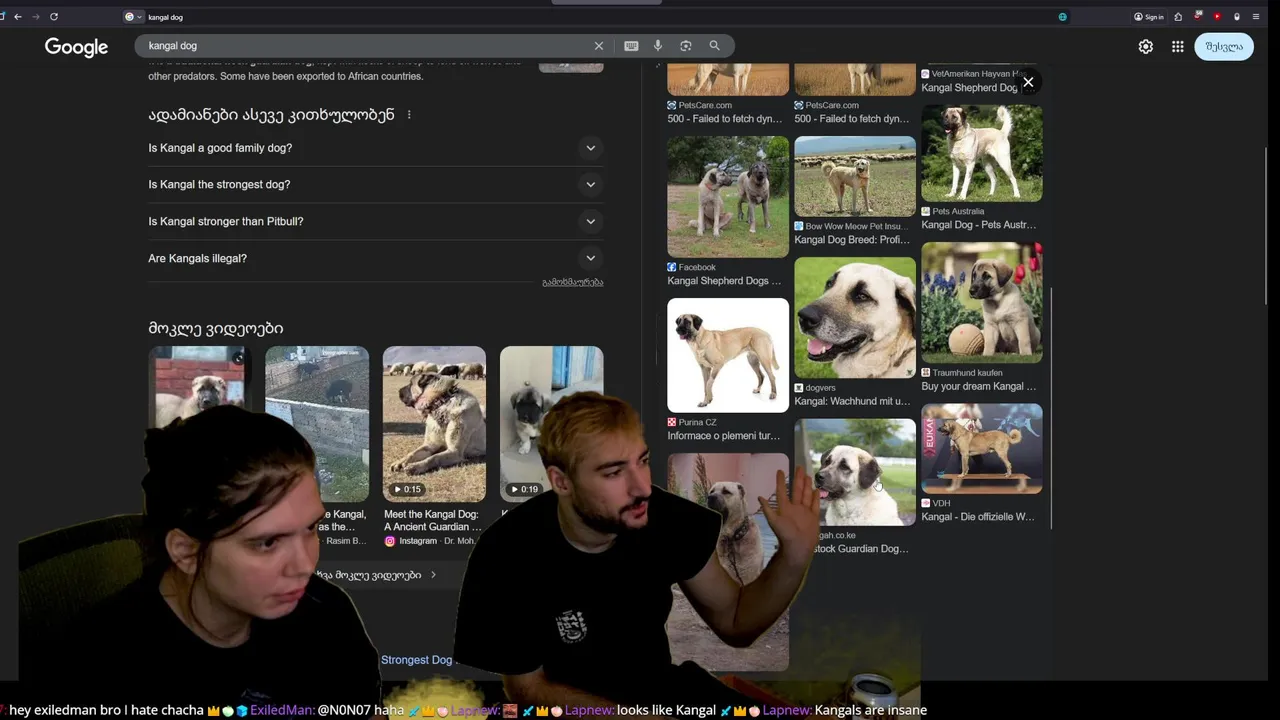Screen dimensions: 1280x720
Task: Click the mouse-shaped extension icon
Action: coord(1237,17)
